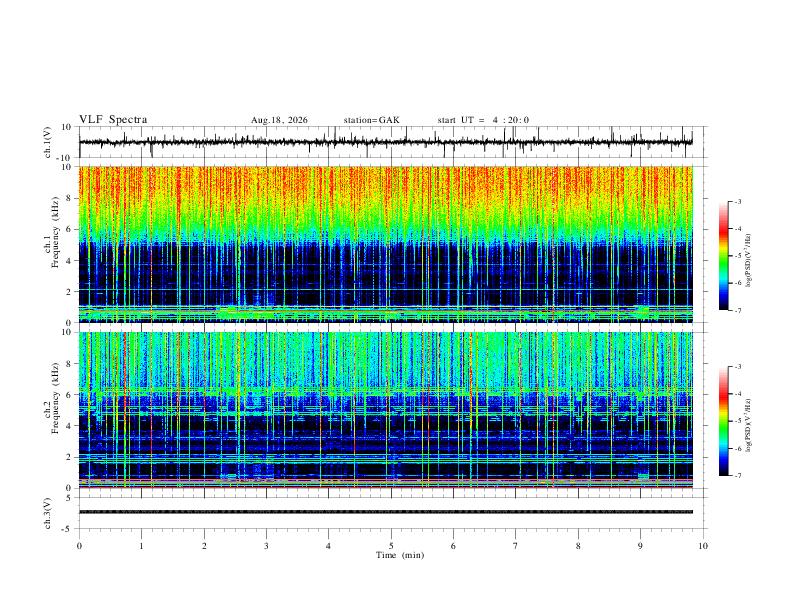Click the lower PSD color scale bar
This screenshot has height=612, width=792.
pyautogui.click(x=724, y=421)
